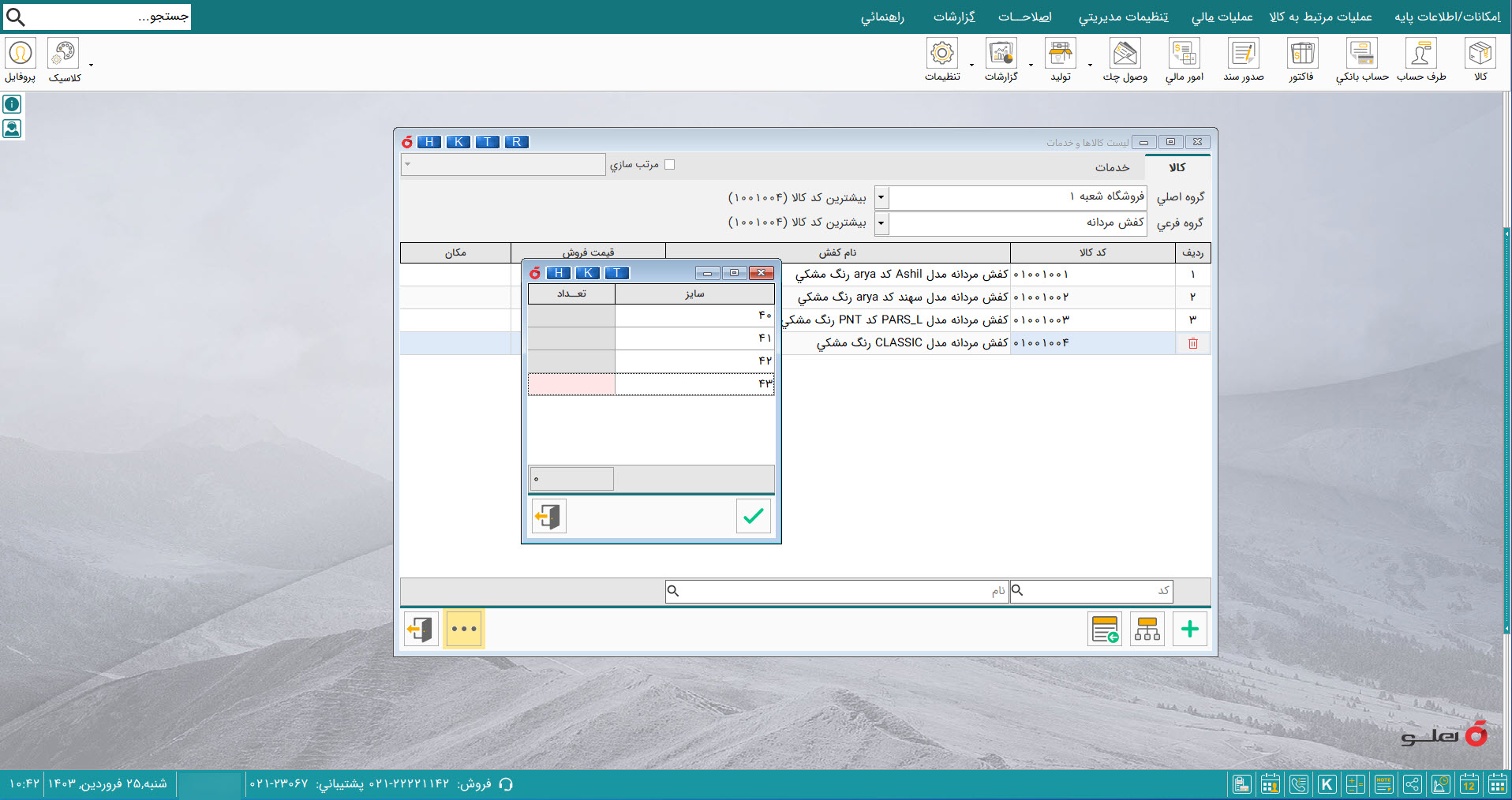Open the sort-by dropdown next to مرتب سازي
1512x800 pixels.
503,165
